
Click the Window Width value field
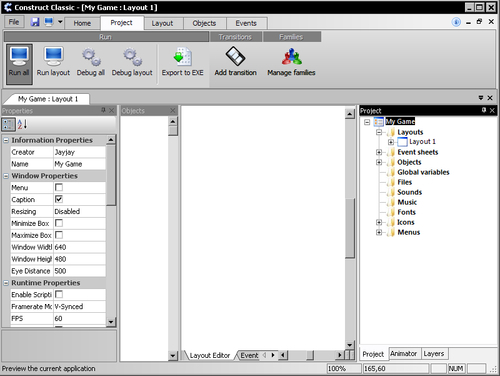[x=79, y=247]
